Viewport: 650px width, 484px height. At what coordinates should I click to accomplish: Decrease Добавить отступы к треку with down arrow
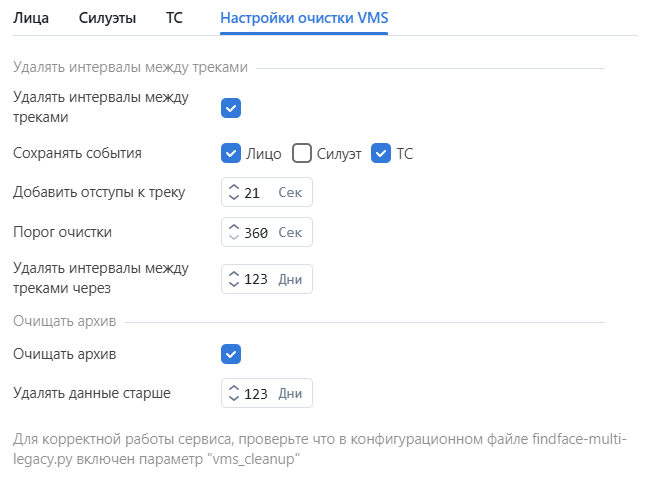(234, 197)
